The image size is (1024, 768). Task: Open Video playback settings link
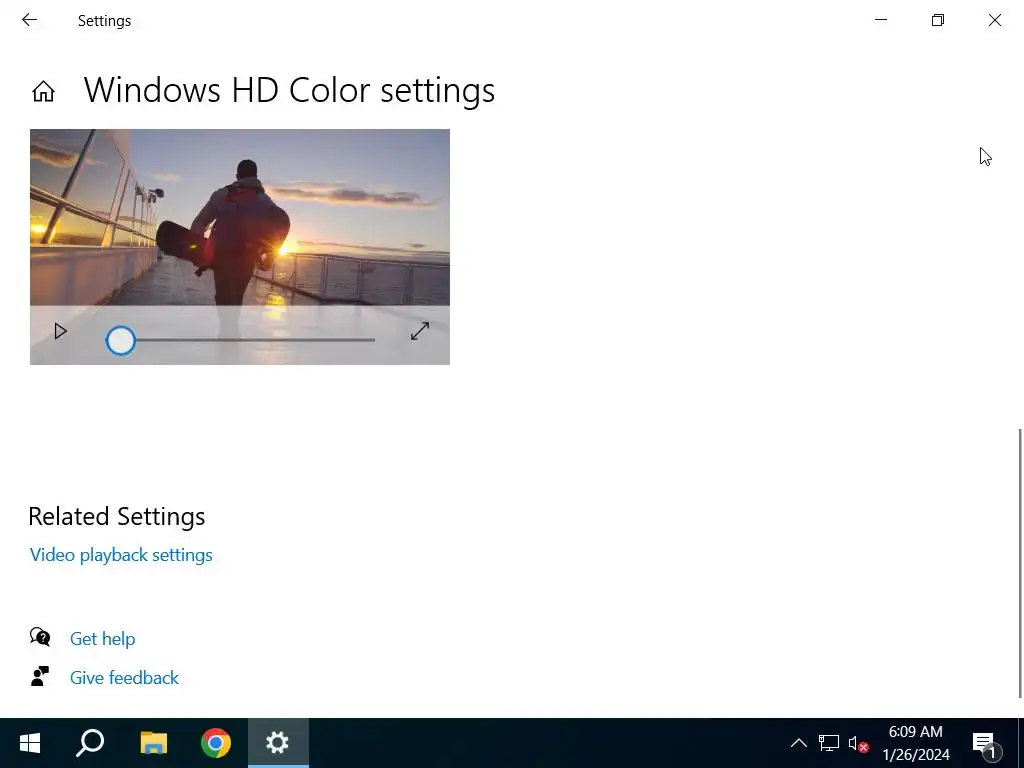[121, 555]
